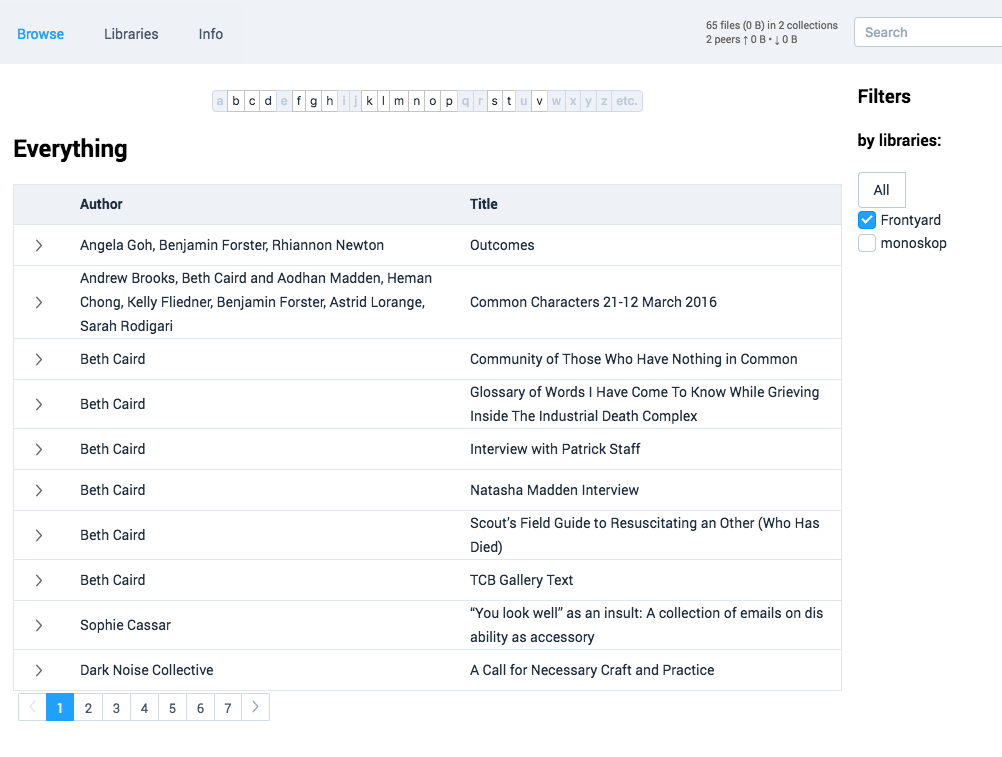Filter by letter k in alphabet bar
This screenshot has height=757, width=1002.
coord(369,101)
